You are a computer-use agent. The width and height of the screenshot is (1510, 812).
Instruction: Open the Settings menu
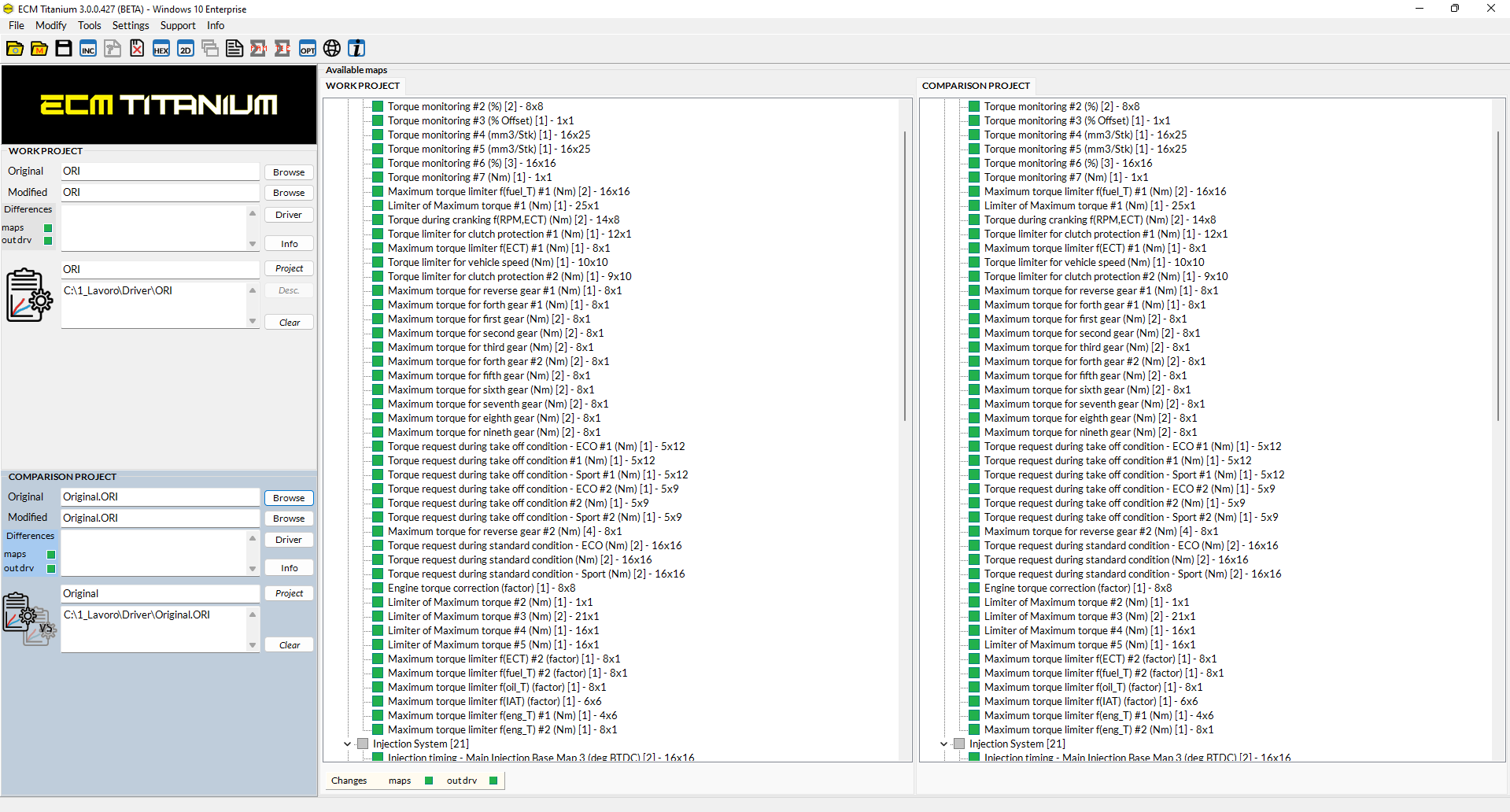pos(131,25)
